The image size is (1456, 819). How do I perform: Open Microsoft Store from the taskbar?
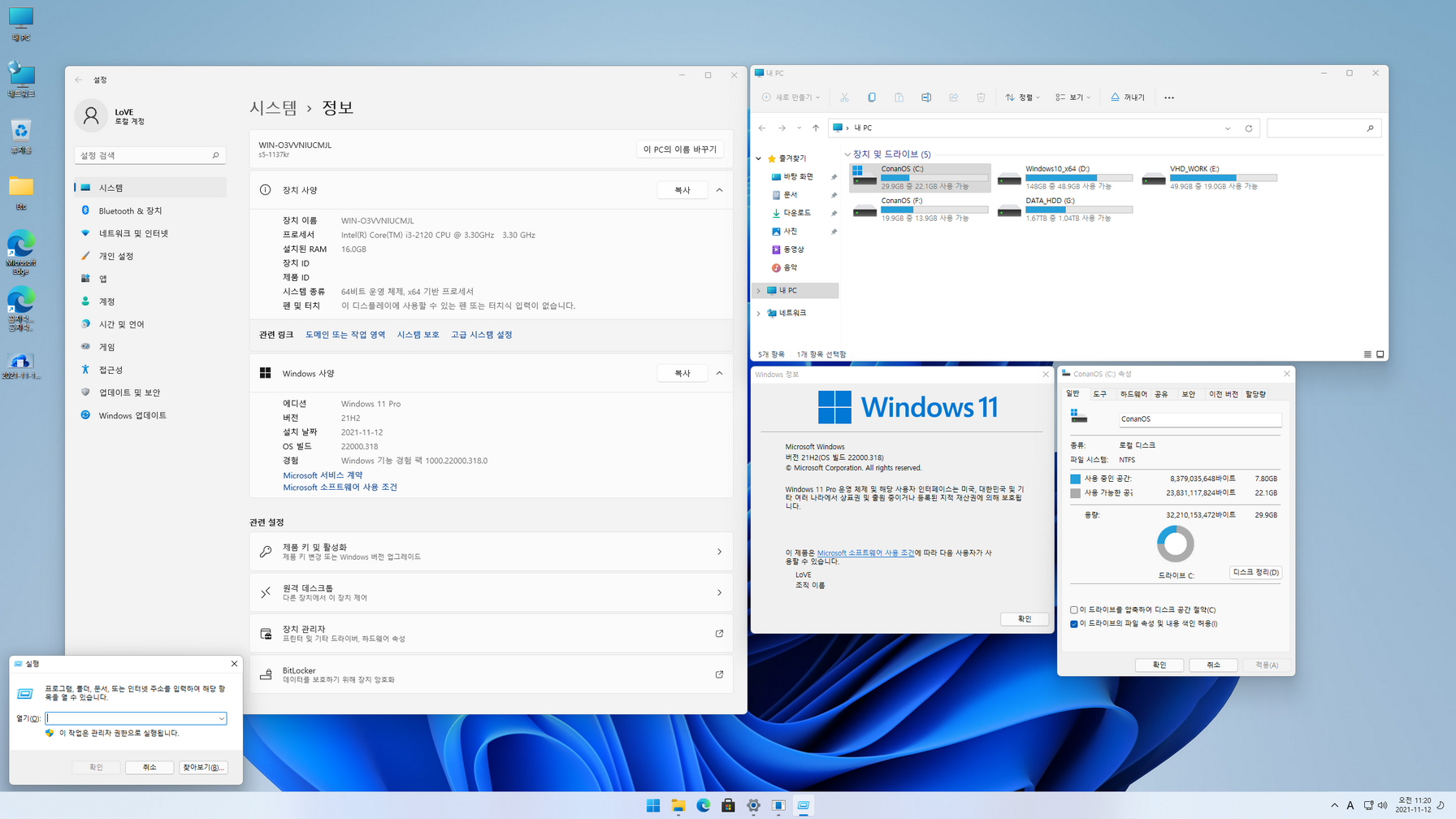click(x=728, y=805)
